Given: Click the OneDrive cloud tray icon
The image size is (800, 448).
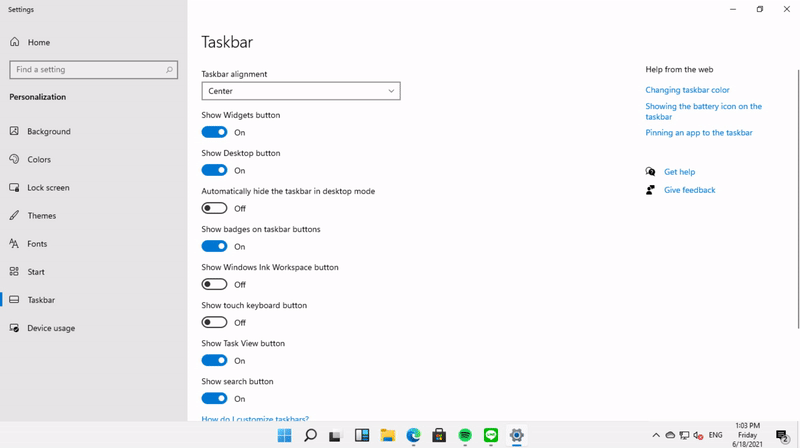Looking at the screenshot, I should click(670, 435).
